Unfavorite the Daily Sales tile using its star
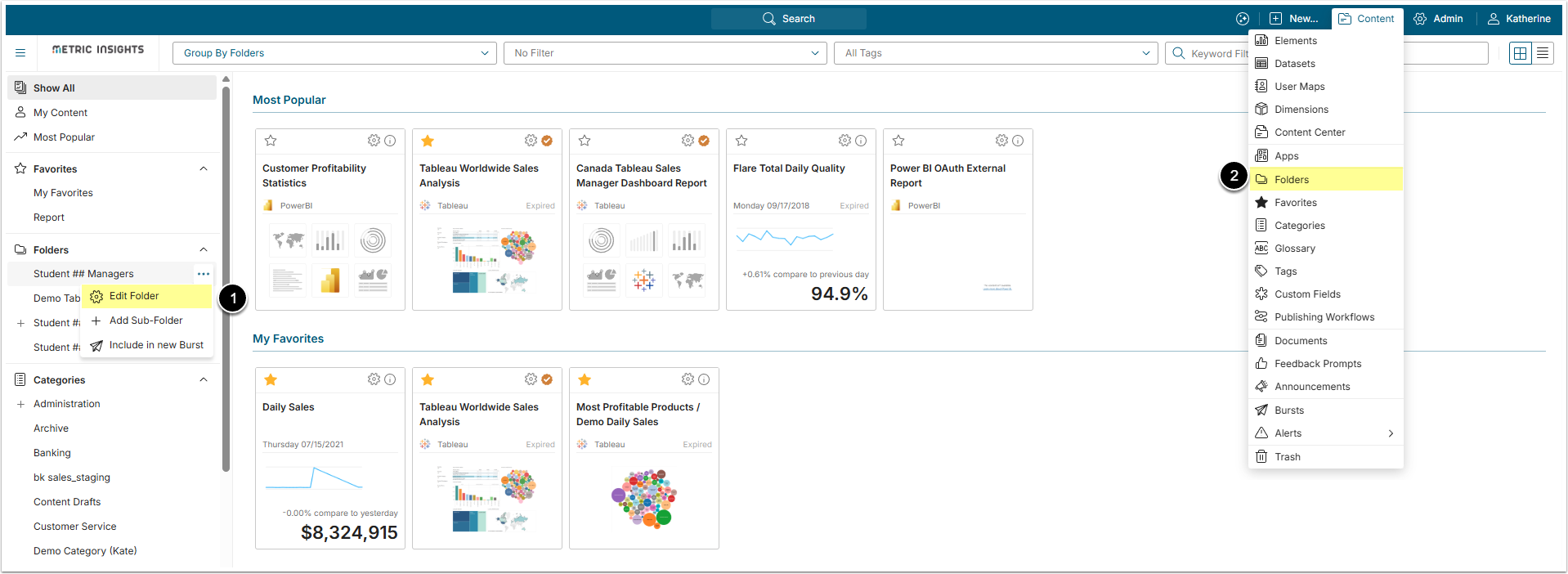This screenshot has width=1568, height=574. (x=271, y=379)
